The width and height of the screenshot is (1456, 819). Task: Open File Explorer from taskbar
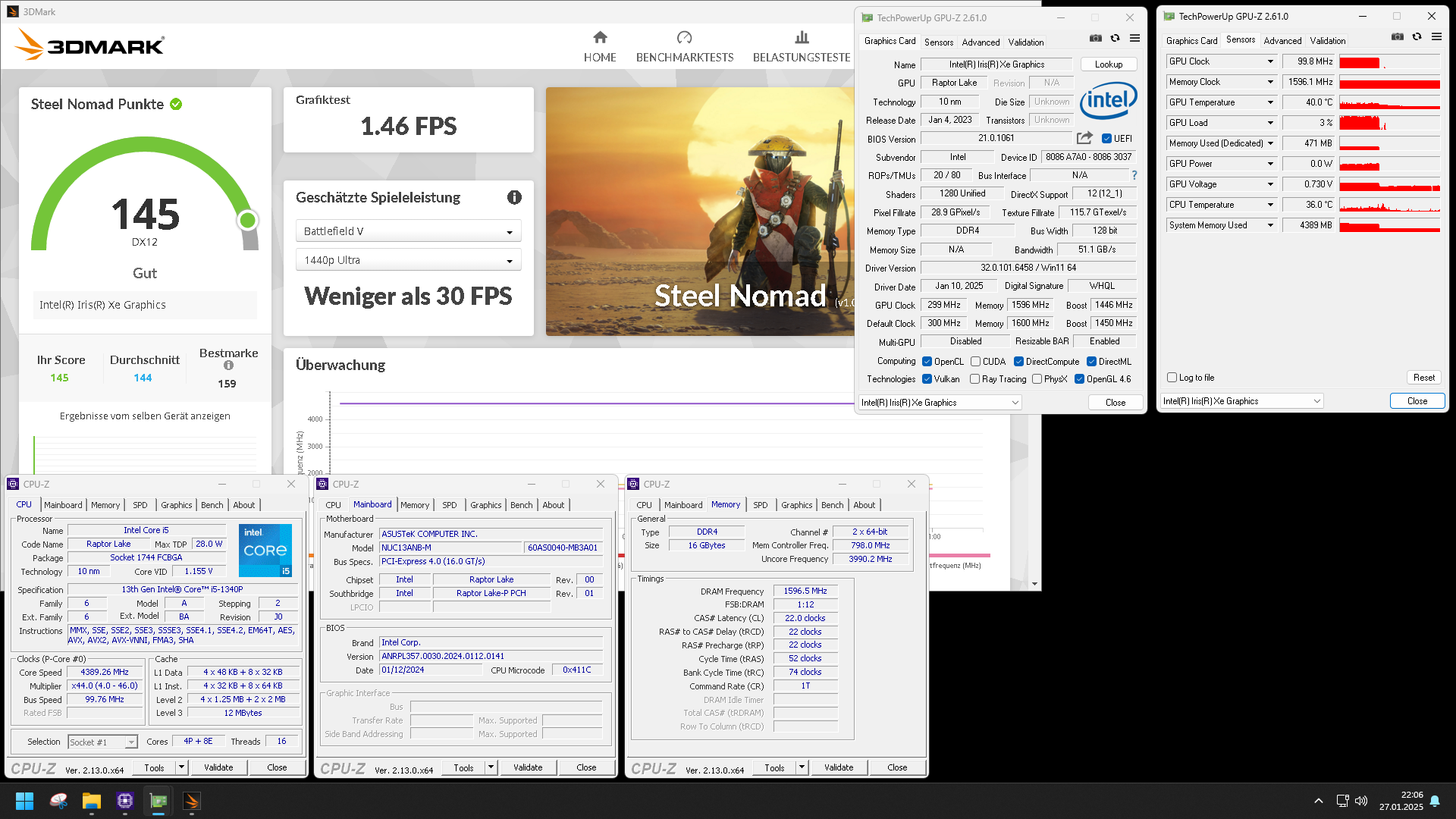click(92, 801)
